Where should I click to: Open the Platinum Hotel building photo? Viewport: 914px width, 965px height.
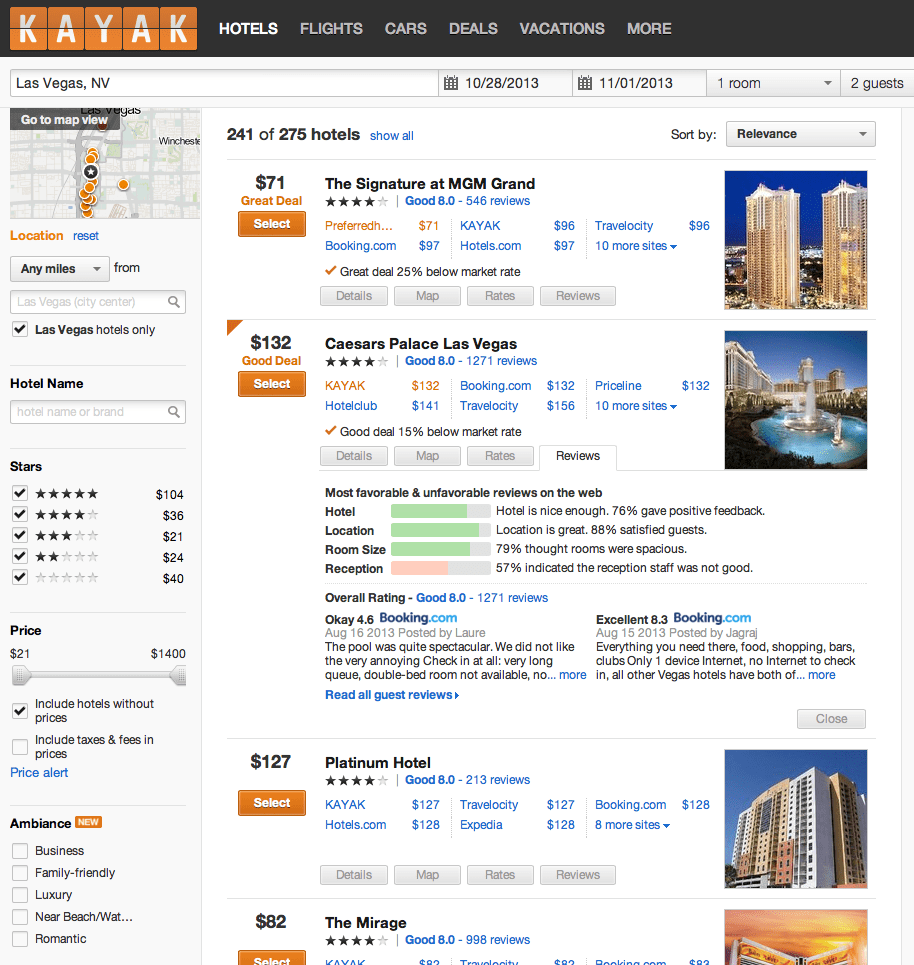[796, 819]
